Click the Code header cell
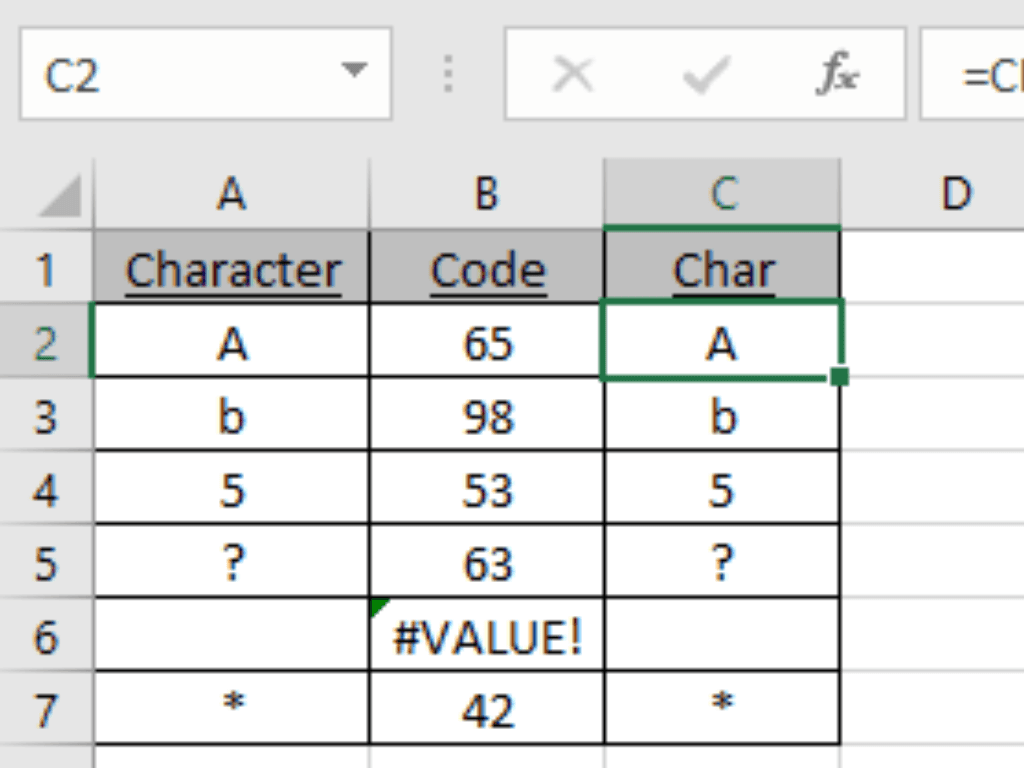 click(x=487, y=270)
